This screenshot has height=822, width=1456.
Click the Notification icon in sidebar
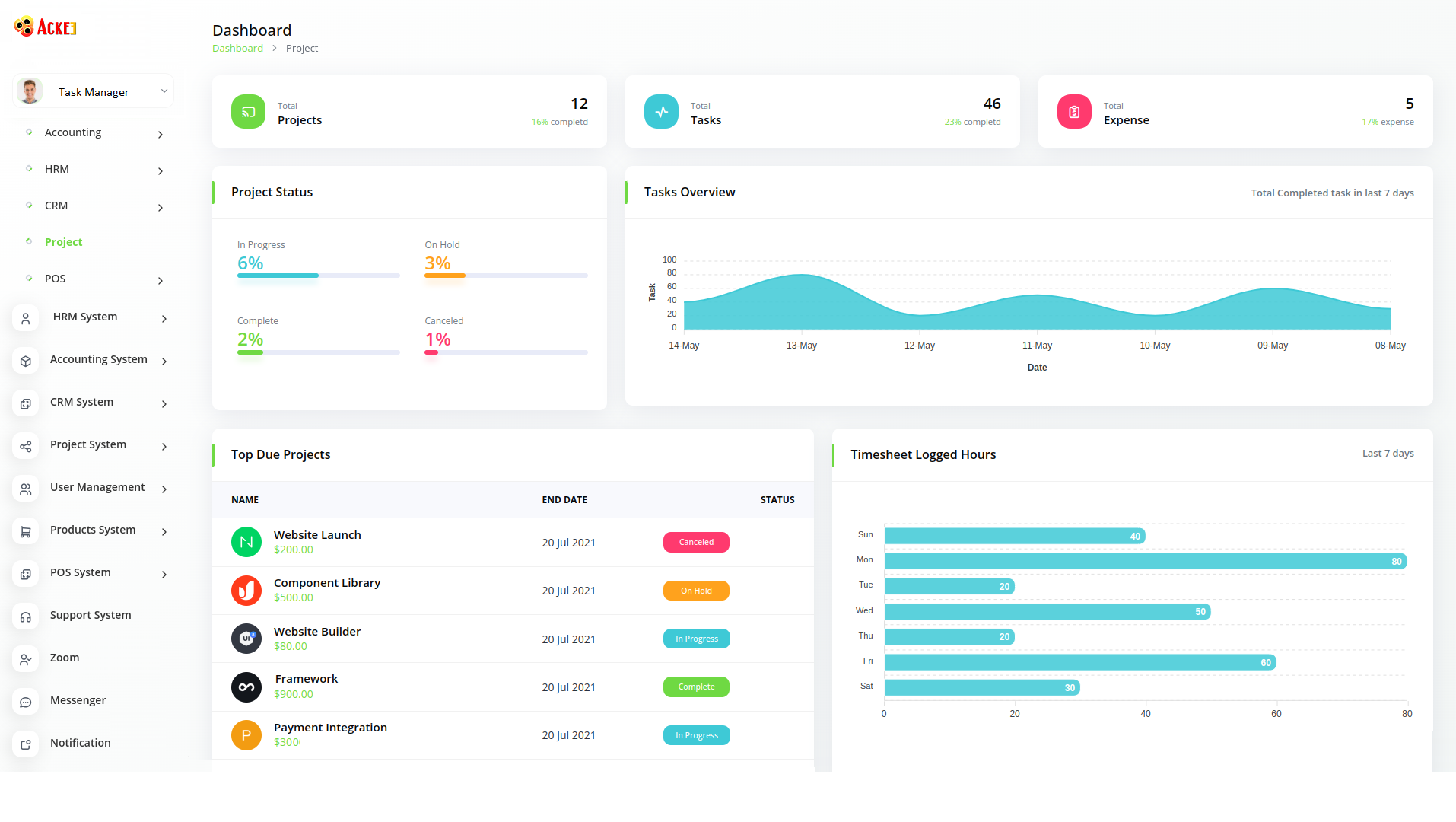pyautogui.click(x=26, y=744)
